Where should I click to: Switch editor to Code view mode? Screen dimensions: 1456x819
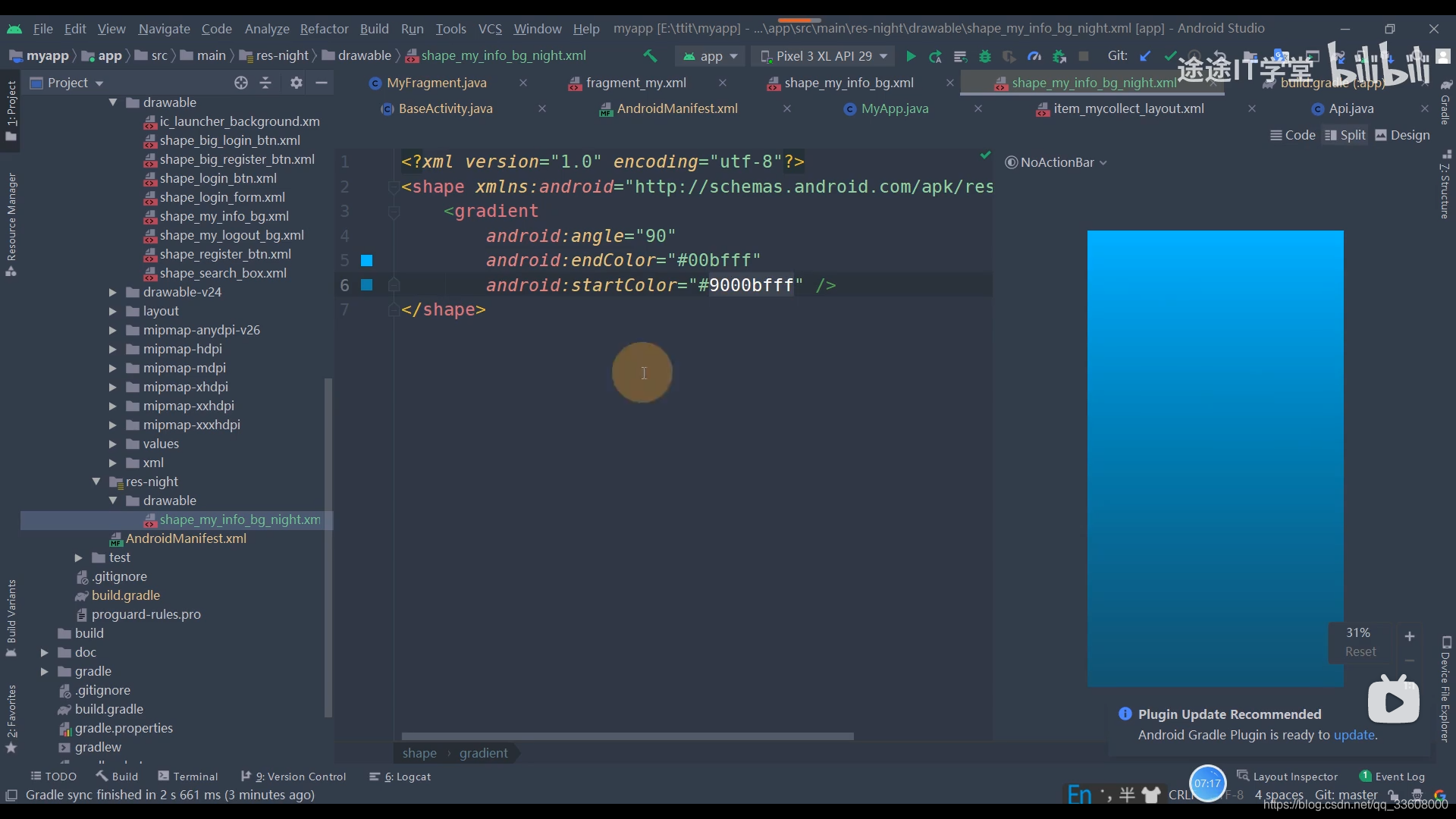pyautogui.click(x=1293, y=135)
